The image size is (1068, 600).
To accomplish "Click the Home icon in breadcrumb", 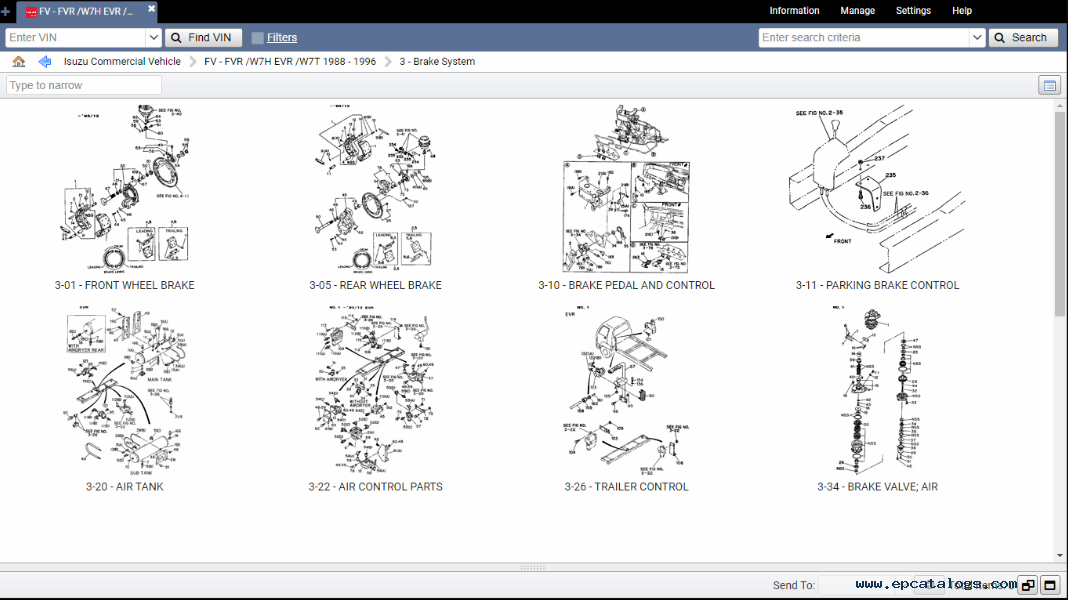I will coord(18,61).
